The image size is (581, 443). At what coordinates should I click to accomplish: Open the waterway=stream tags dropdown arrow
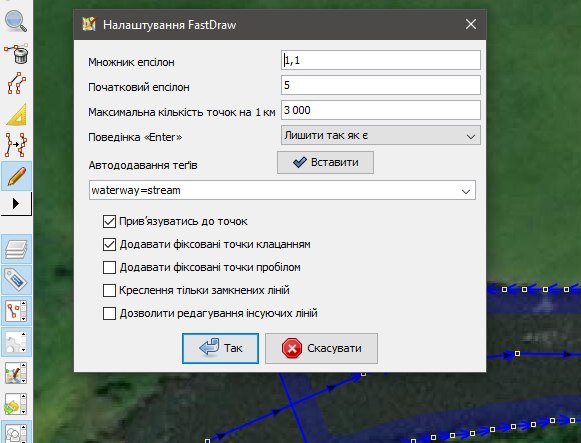pos(466,191)
